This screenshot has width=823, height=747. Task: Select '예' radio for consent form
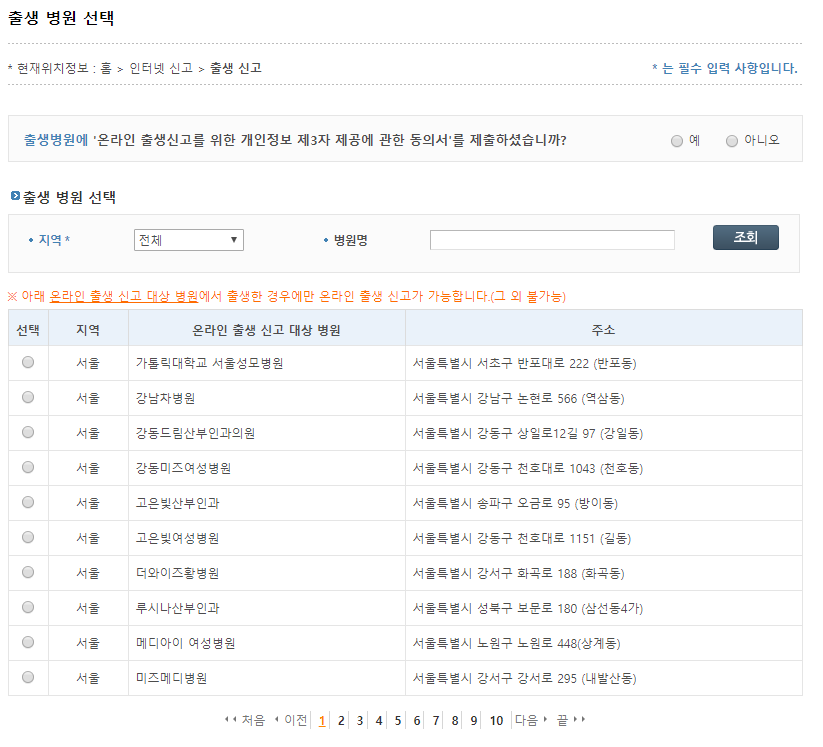click(x=677, y=141)
